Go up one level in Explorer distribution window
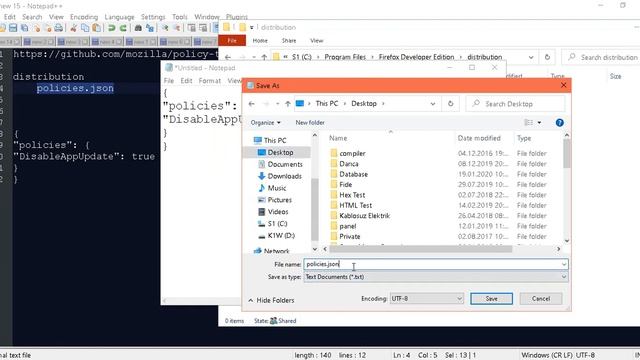640x360 pixels. tap(264, 57)
